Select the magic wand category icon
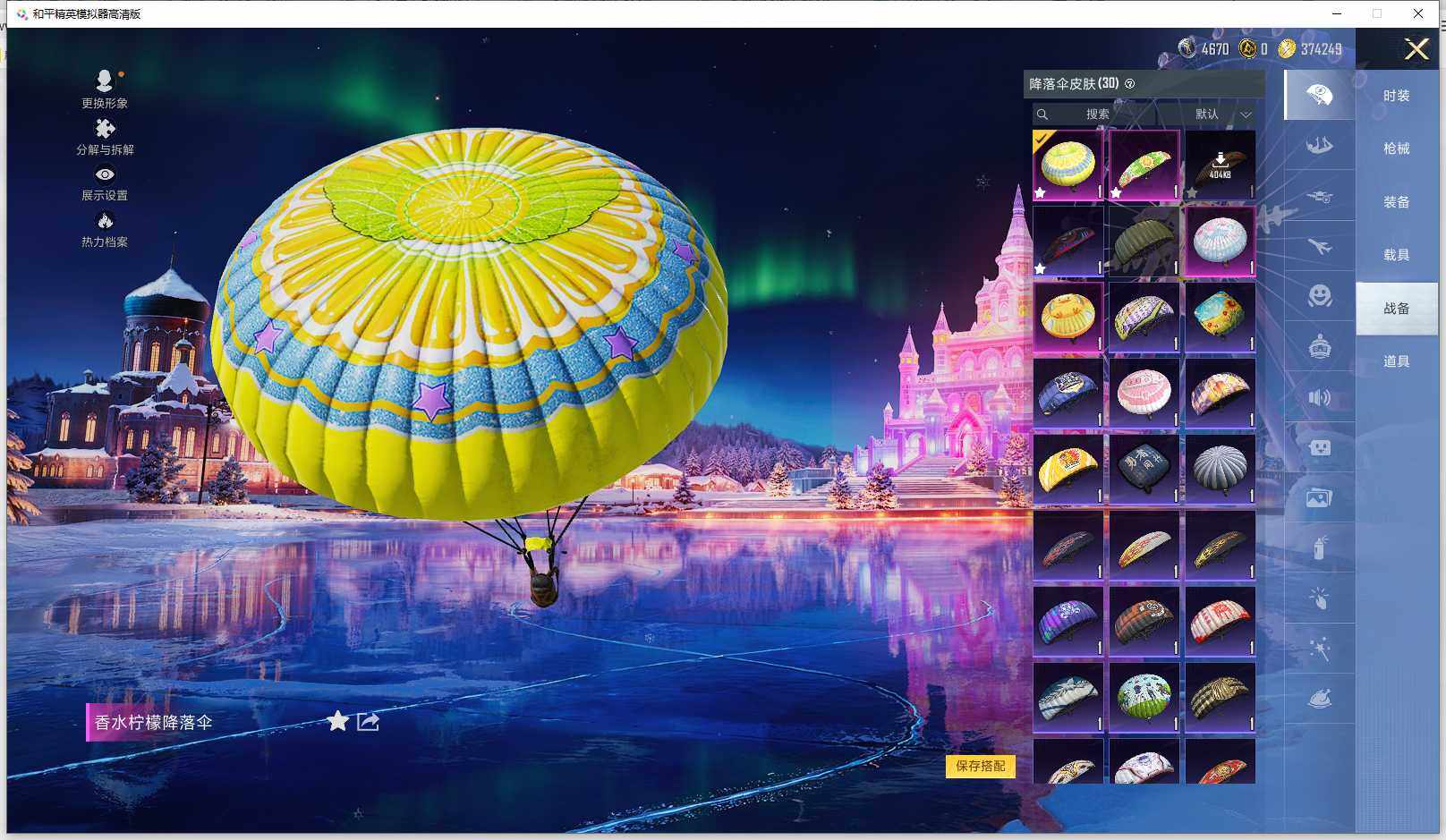 1319,648
